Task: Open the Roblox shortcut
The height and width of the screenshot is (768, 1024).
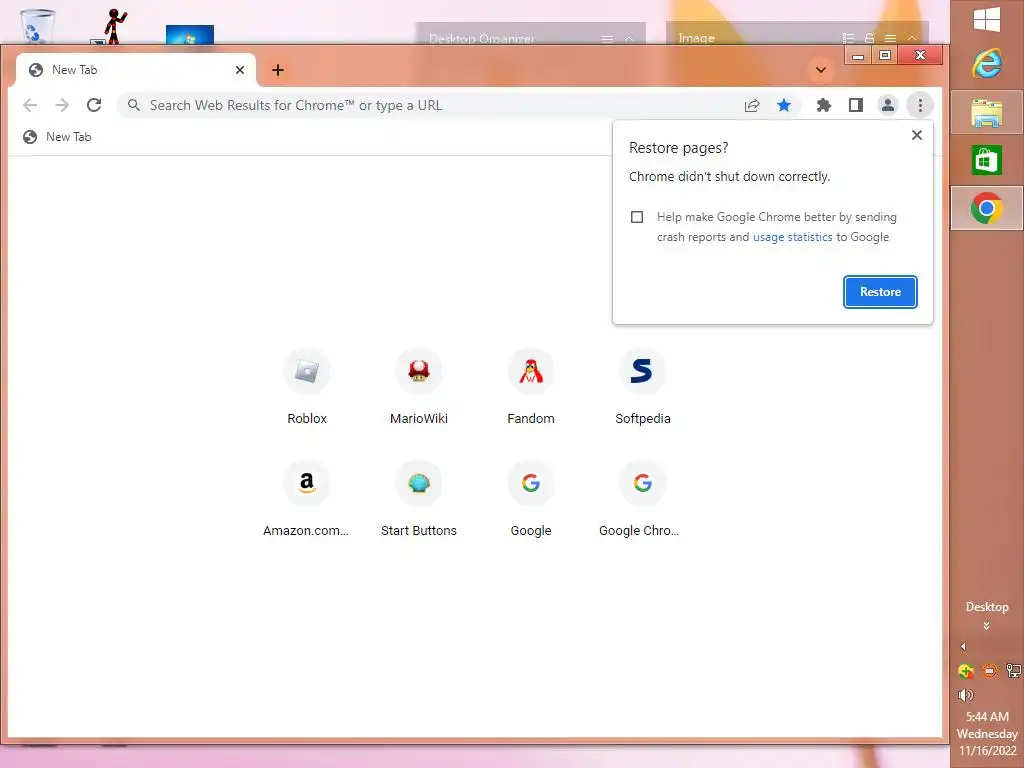Action: tap(306, 387)
